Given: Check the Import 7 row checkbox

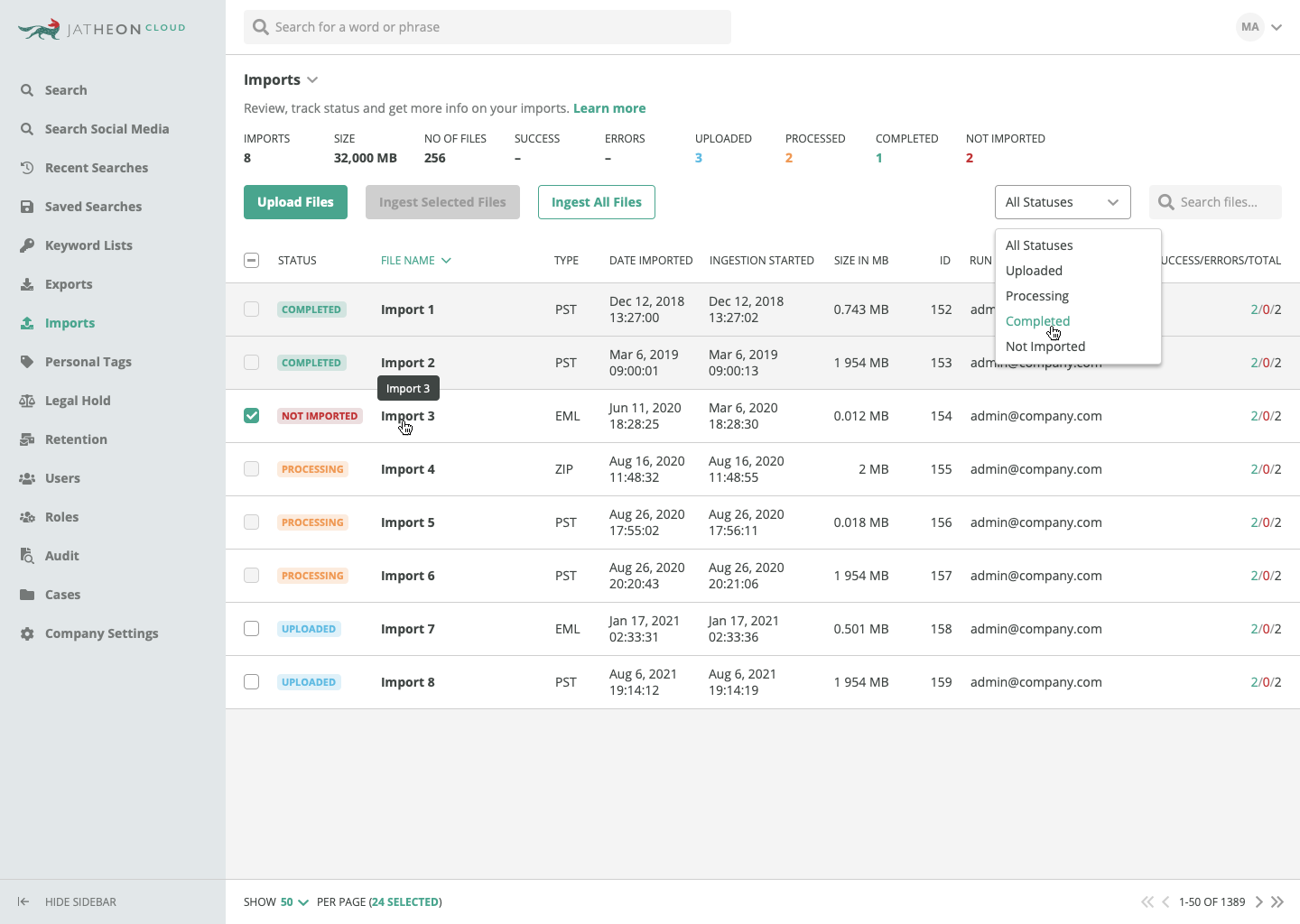Looking at the screenshot, I should (252, 629).
